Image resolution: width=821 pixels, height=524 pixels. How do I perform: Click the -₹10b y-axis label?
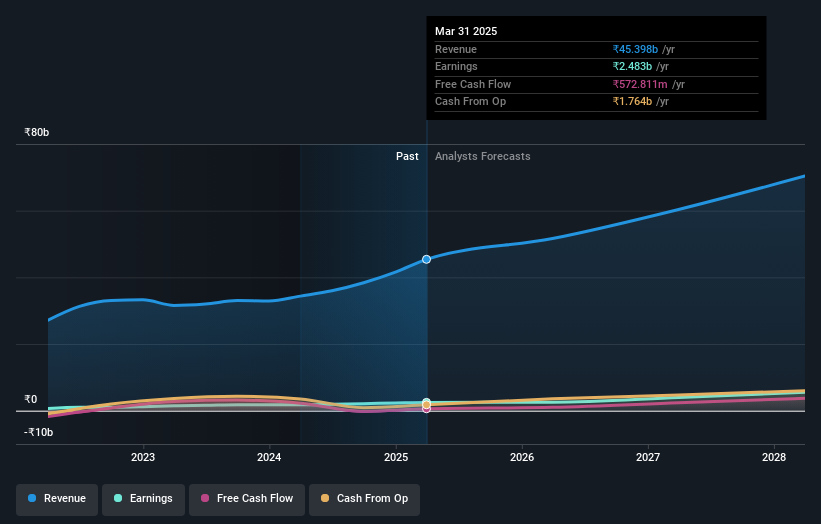38,432
